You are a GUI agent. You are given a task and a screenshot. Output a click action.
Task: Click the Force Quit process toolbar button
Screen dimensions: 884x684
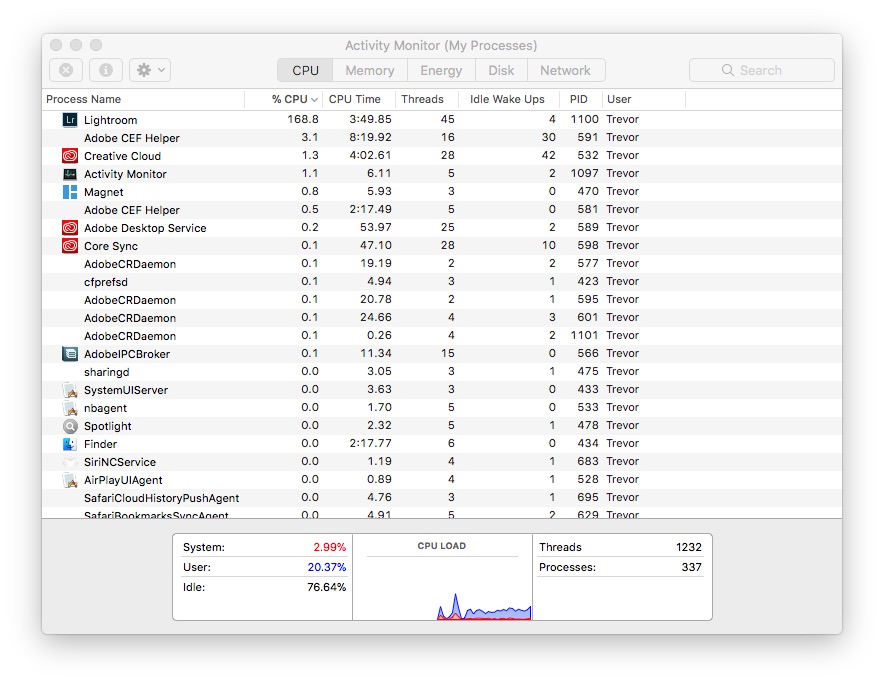66,70
